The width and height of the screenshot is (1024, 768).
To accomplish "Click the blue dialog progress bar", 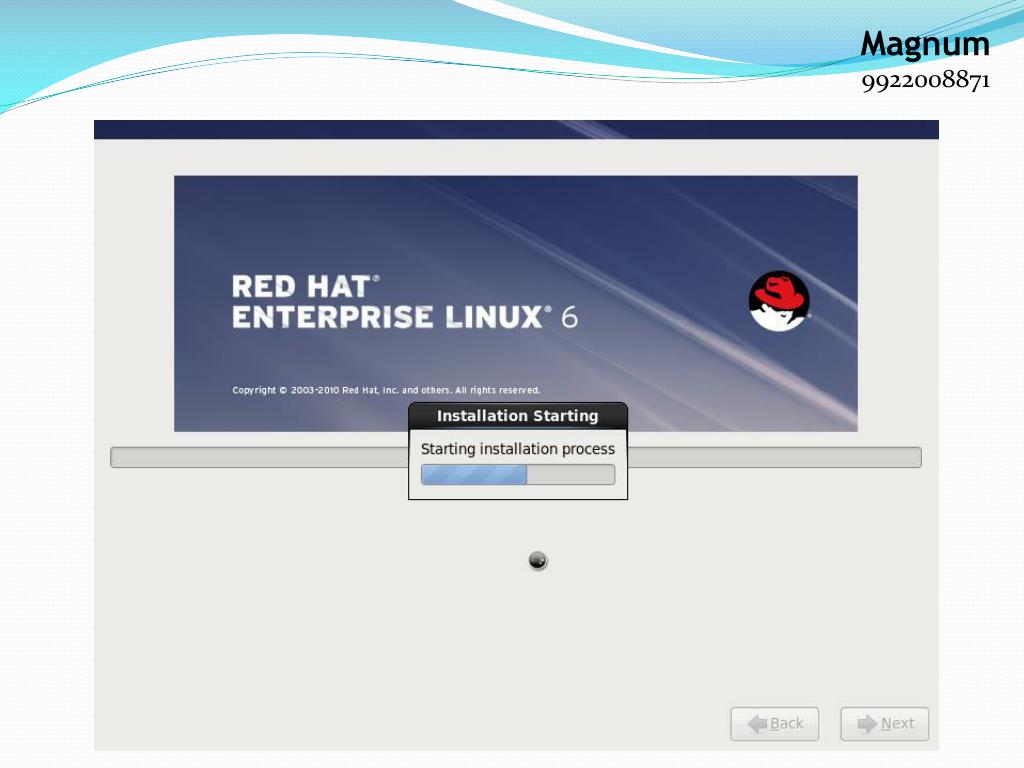I will click(518, 474).
